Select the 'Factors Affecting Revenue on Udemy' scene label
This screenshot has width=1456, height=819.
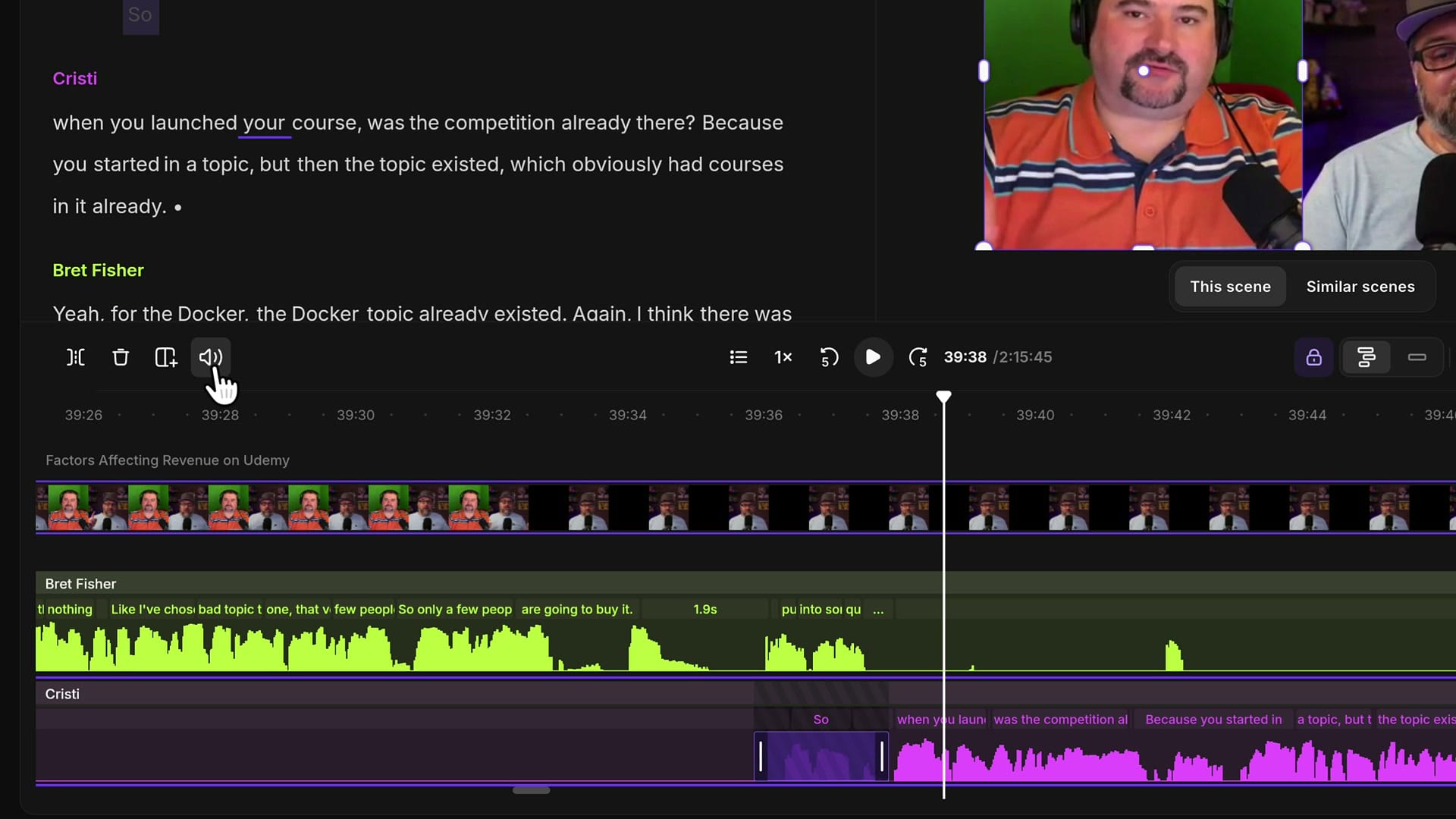(x=168, y=460)
